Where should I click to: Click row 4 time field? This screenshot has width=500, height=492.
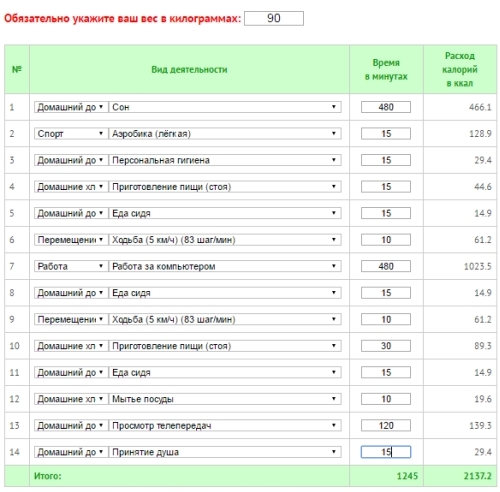[386, 187]
